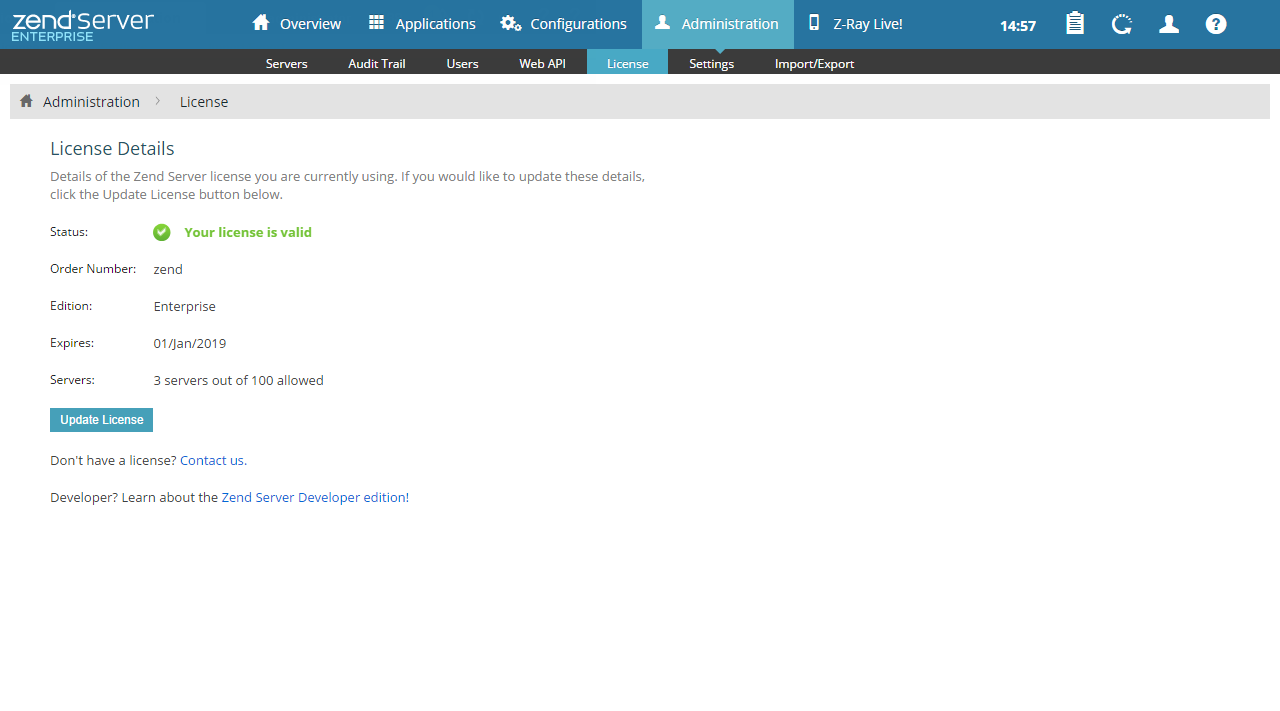Click the server clock showing 14:57

pyautogui.click(x=1018, y=26)
